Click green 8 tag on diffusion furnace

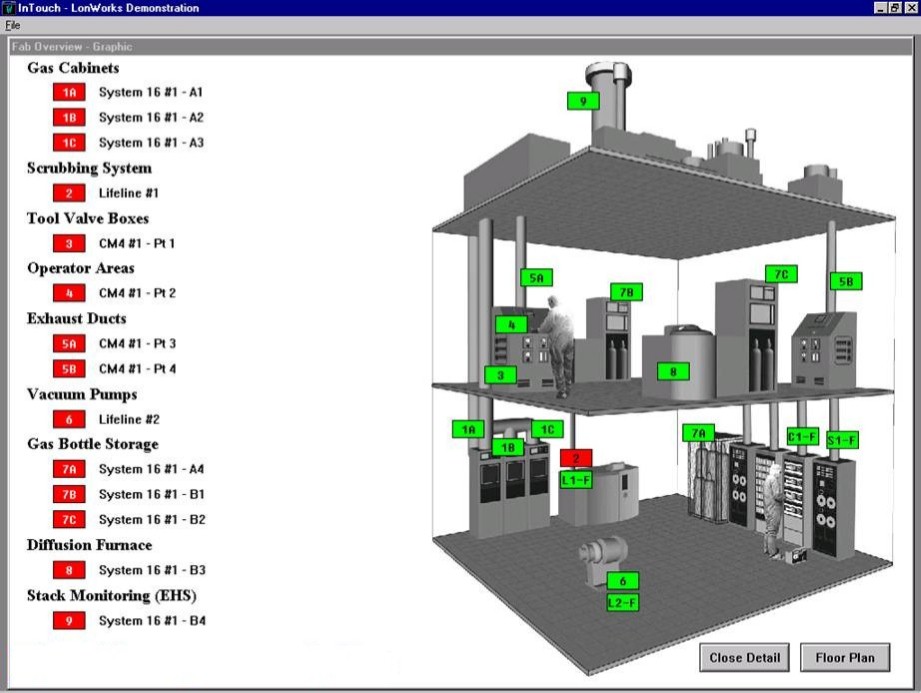tap(673, 371)
